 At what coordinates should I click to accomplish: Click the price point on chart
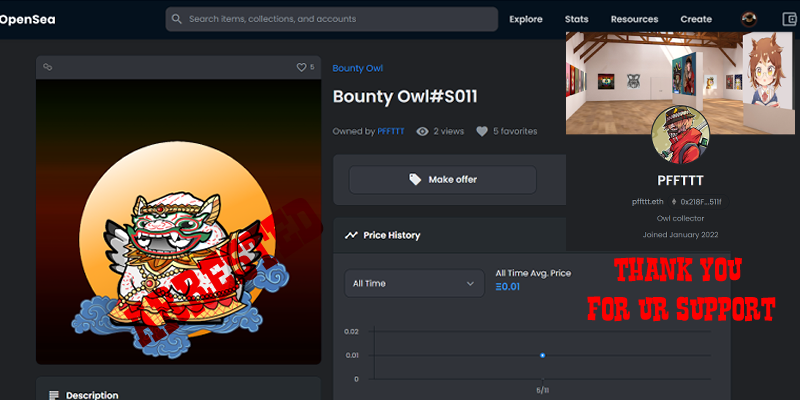tap(542, 355)
